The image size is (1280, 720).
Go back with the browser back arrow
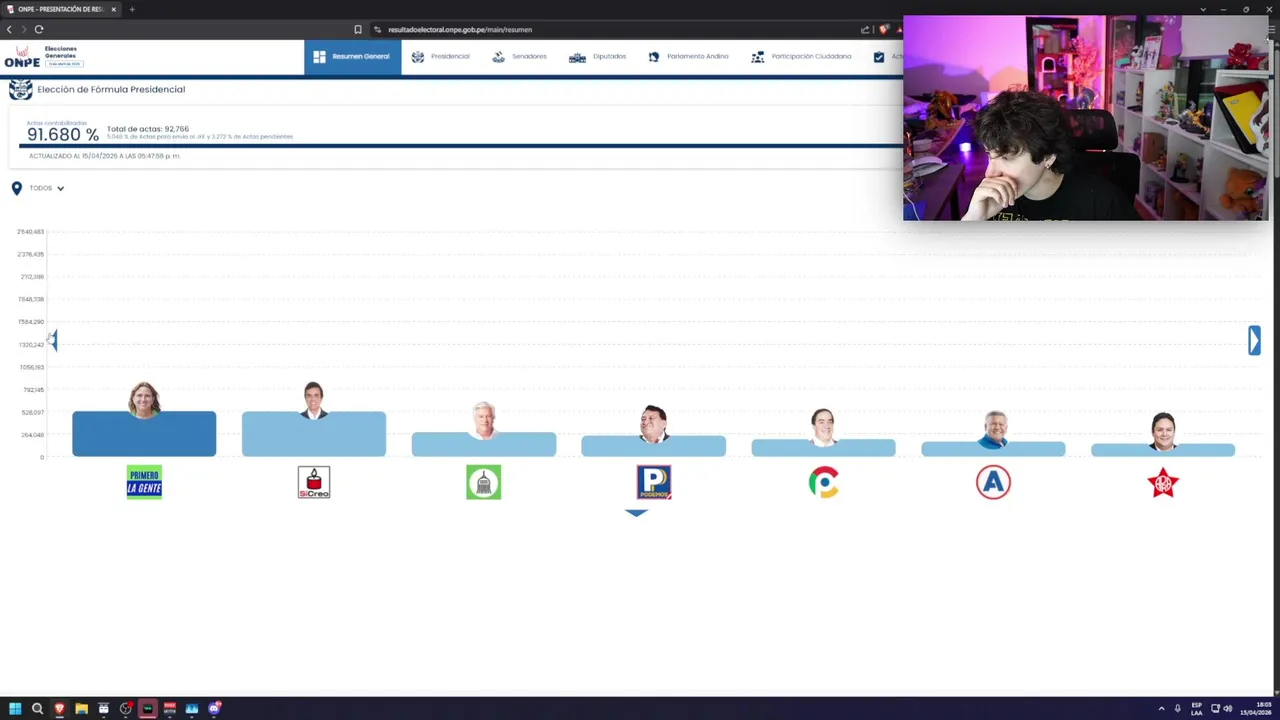(9, 29)
